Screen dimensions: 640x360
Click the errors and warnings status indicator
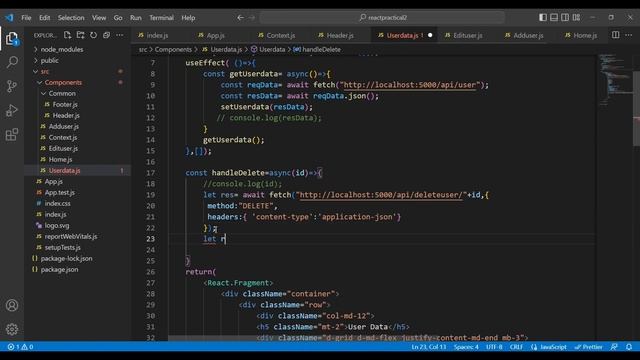20,347
